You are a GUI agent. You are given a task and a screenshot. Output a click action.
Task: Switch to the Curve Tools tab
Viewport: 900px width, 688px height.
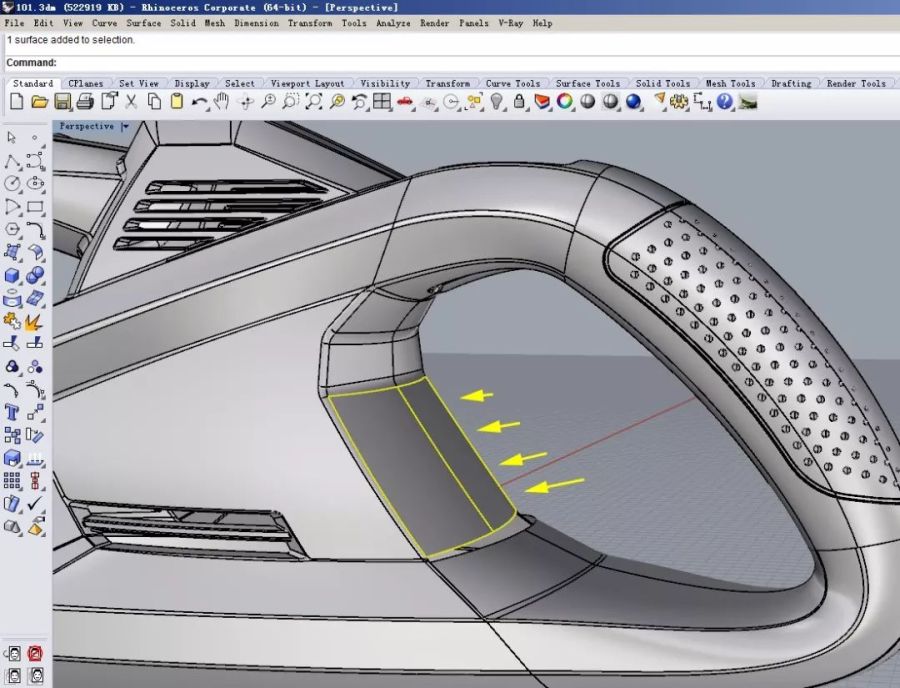[x=513, y=84]
